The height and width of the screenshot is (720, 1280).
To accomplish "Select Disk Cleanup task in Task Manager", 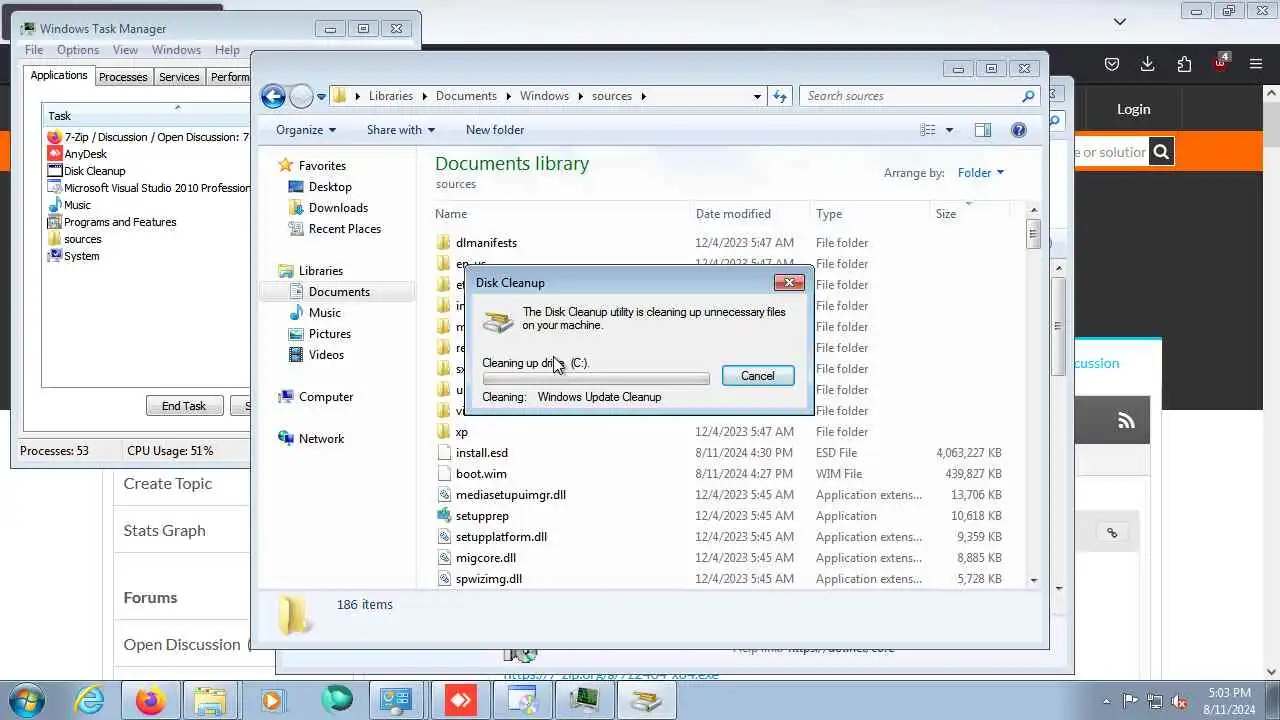I will (94, 171).
